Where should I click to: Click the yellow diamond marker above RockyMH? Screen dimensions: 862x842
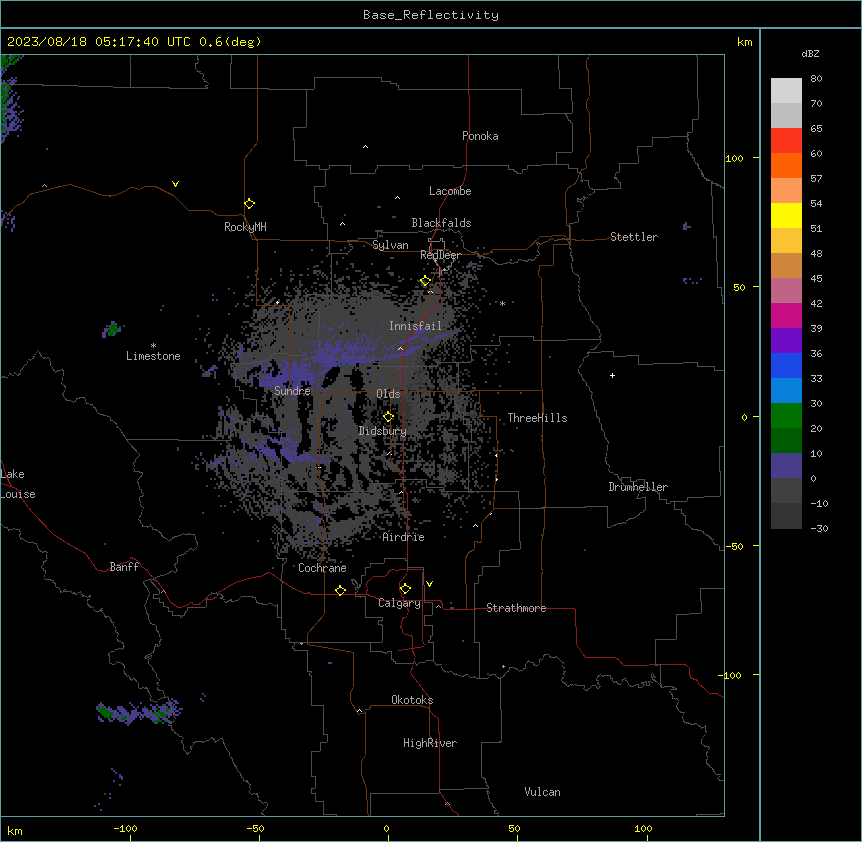coord(250,204)
